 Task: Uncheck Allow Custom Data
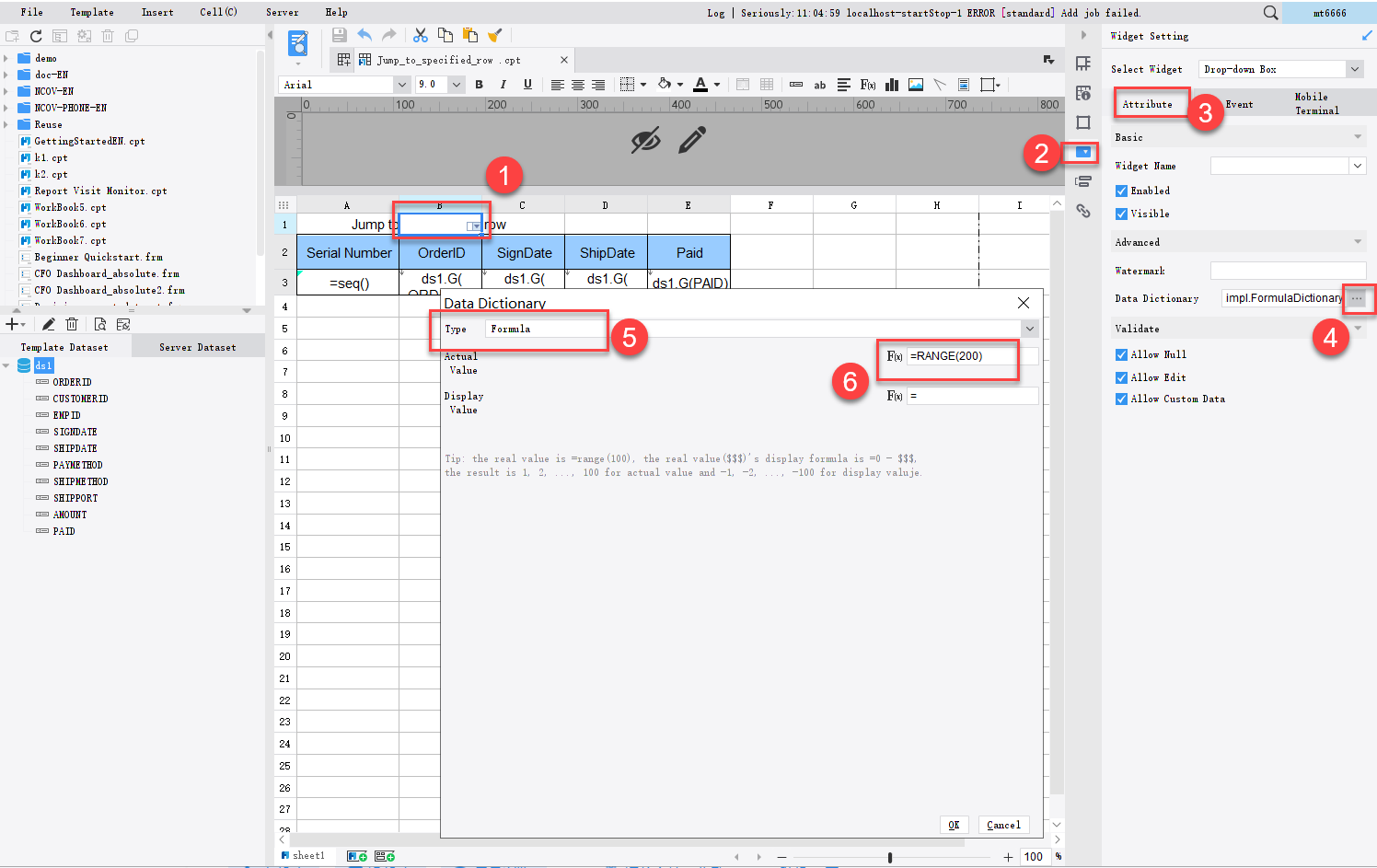click(1121, 399)
